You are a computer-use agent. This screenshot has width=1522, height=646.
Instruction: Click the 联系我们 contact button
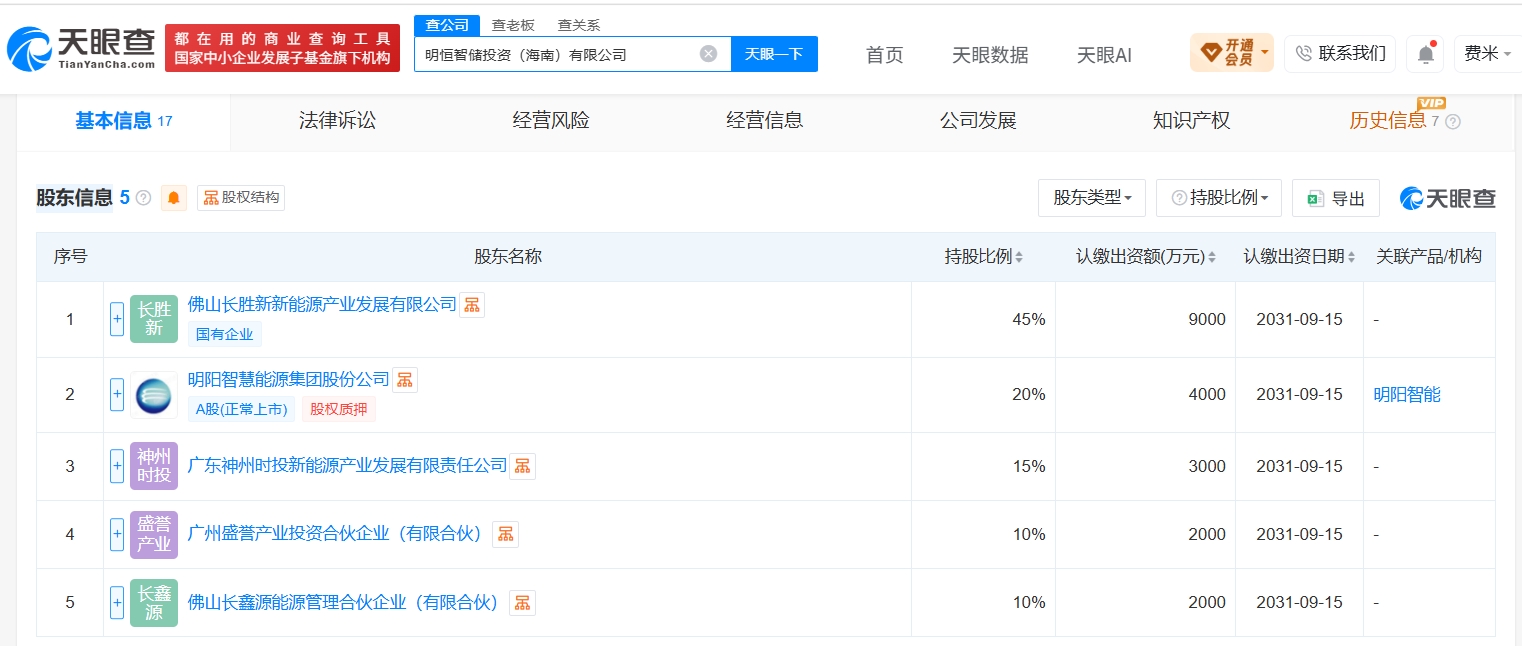1341,54
